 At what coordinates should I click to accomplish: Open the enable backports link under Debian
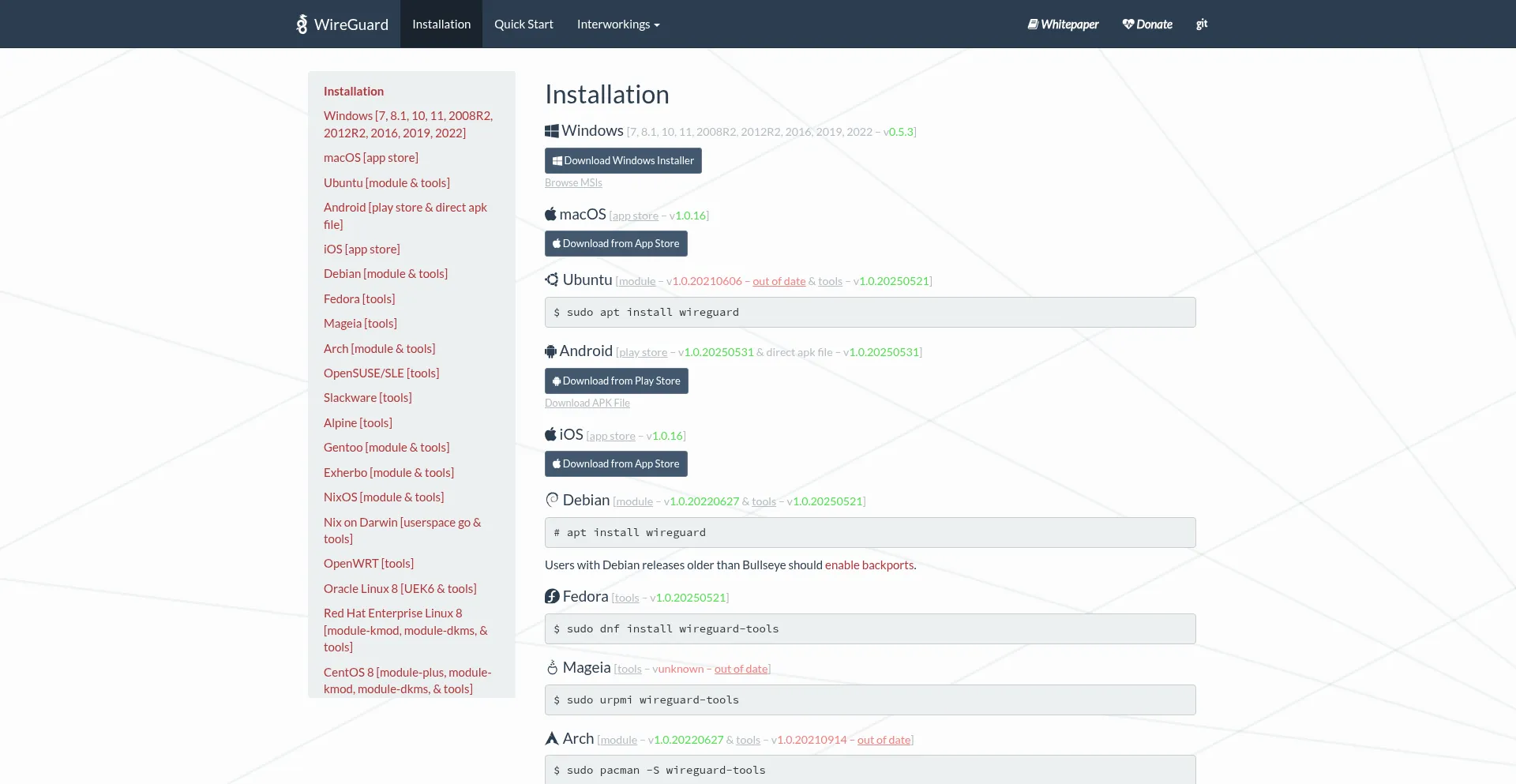tap(869, 565)
